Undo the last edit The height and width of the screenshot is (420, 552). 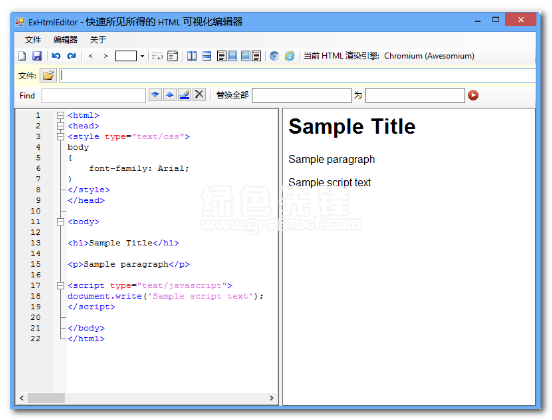point(56,56)
